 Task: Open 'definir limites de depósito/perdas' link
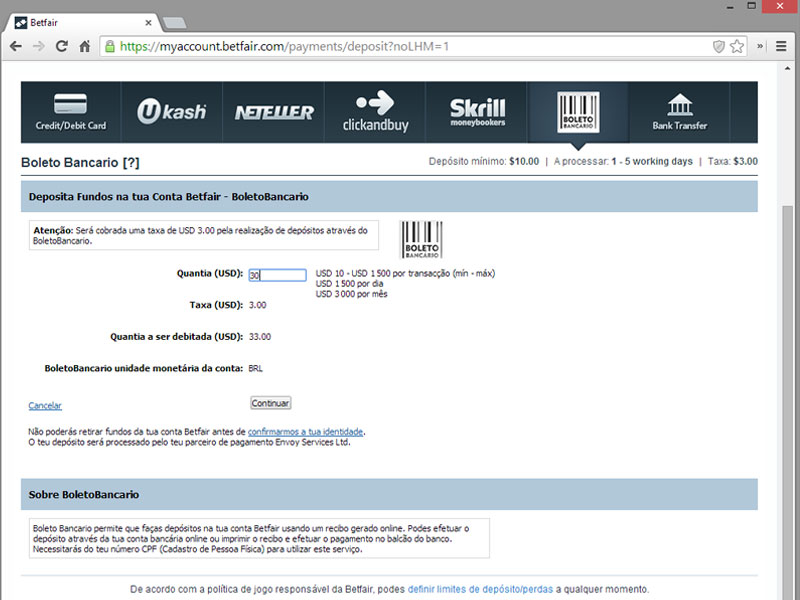(480, 589)
